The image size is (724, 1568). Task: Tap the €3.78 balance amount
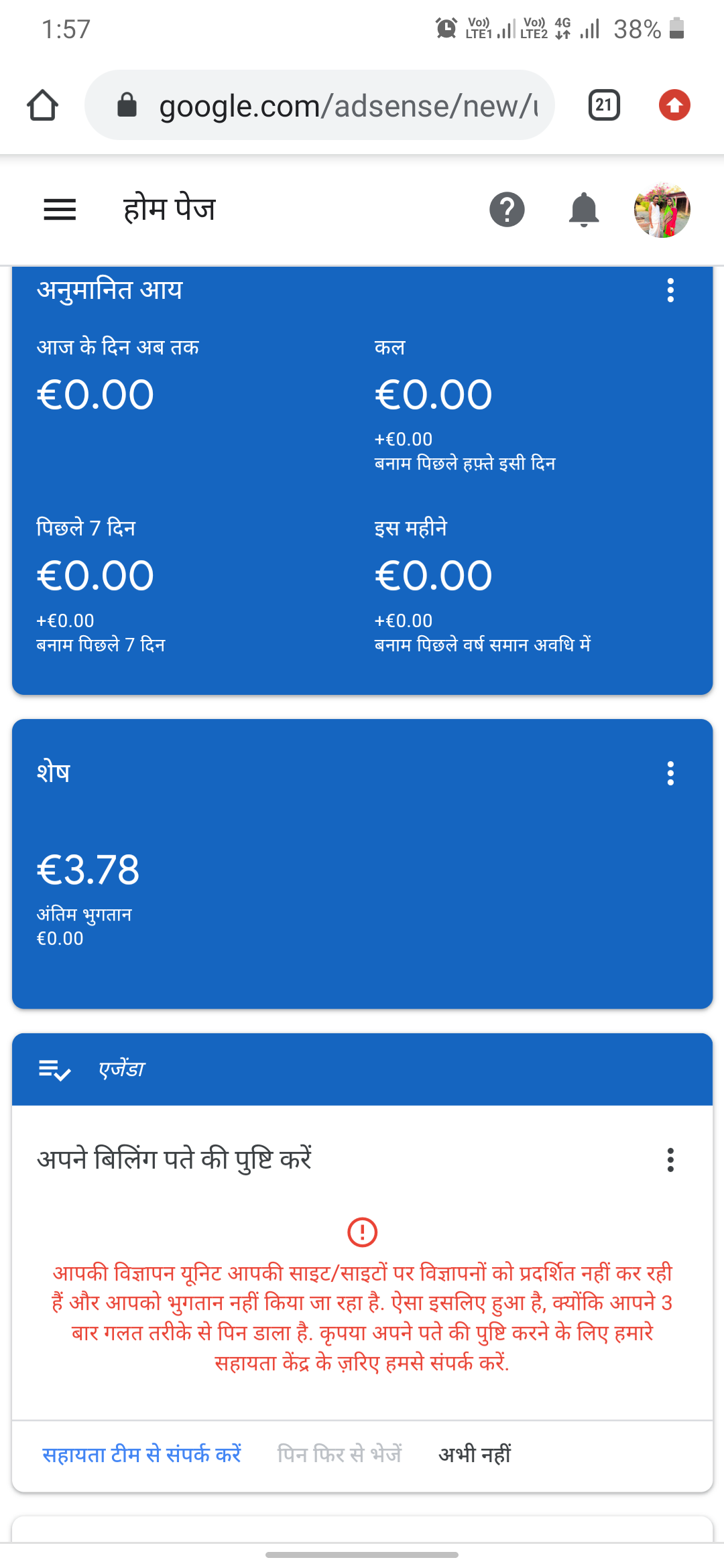click(x=88, y=870)
